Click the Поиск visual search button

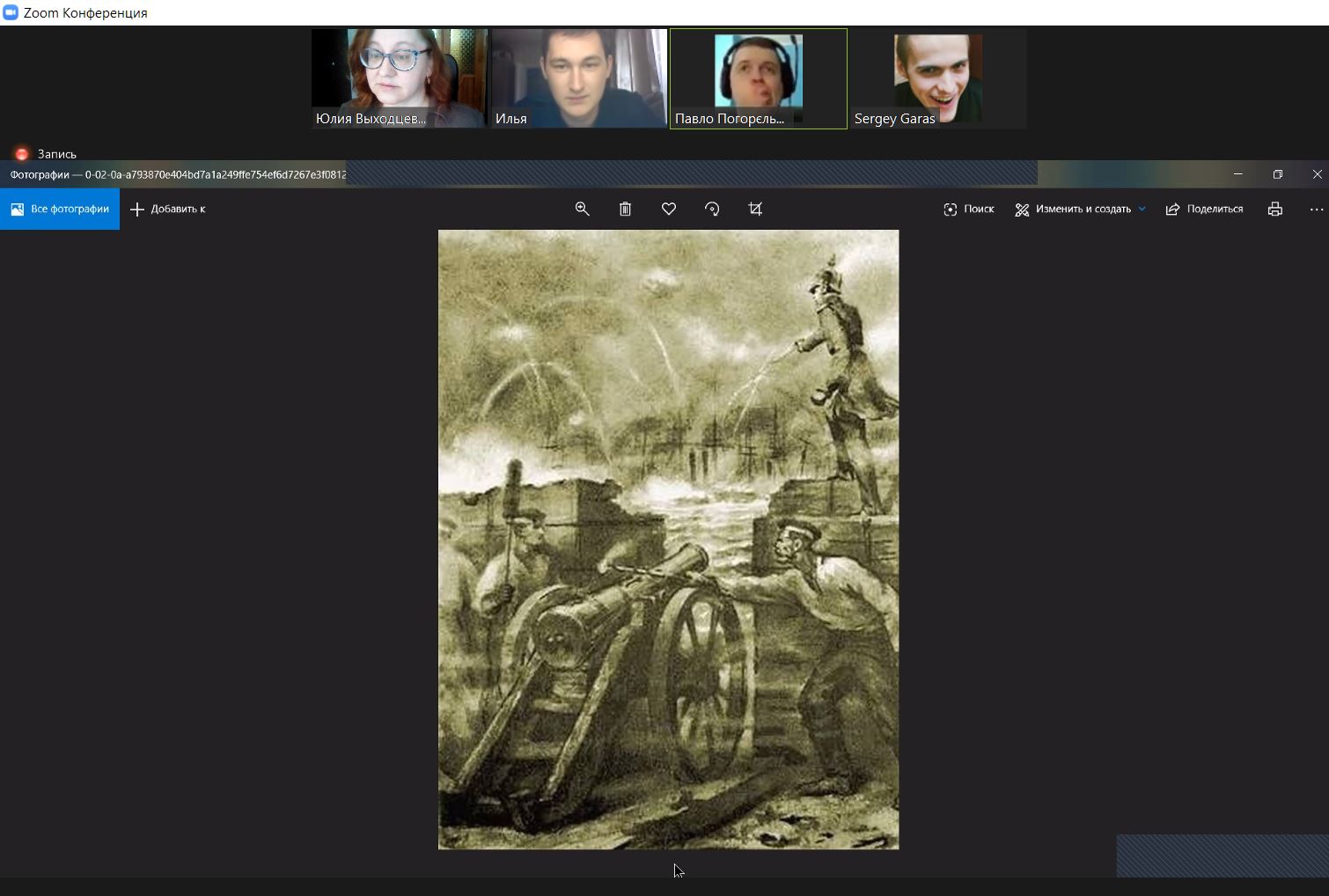tap(968, 209)
